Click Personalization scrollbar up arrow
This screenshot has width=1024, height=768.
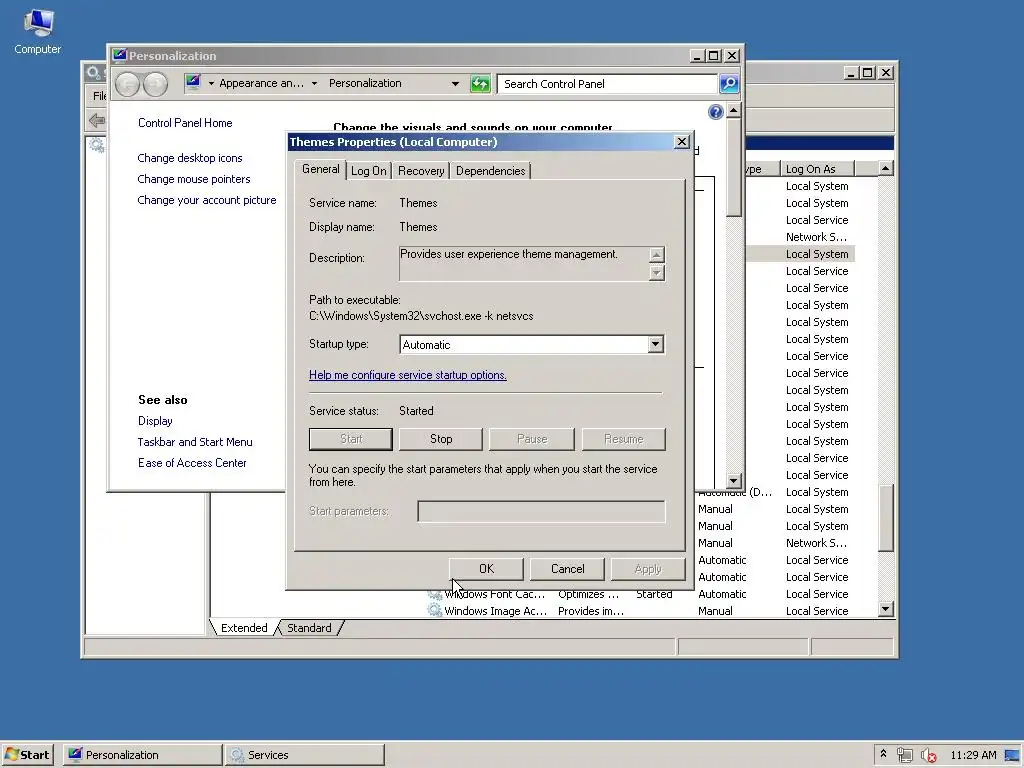[734, 110]
